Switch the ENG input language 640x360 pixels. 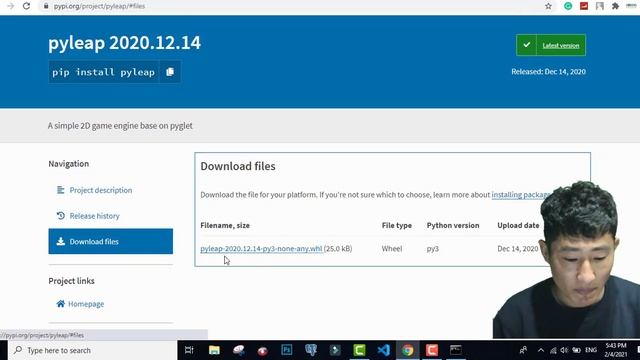point(591,350)
